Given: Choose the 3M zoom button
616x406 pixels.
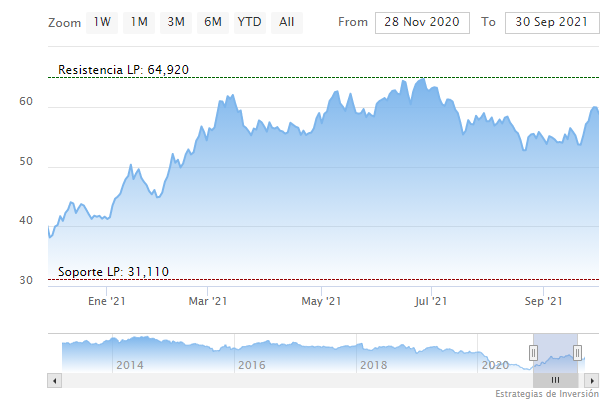Looking at the screenshot, I should click(x=176, y=21).
